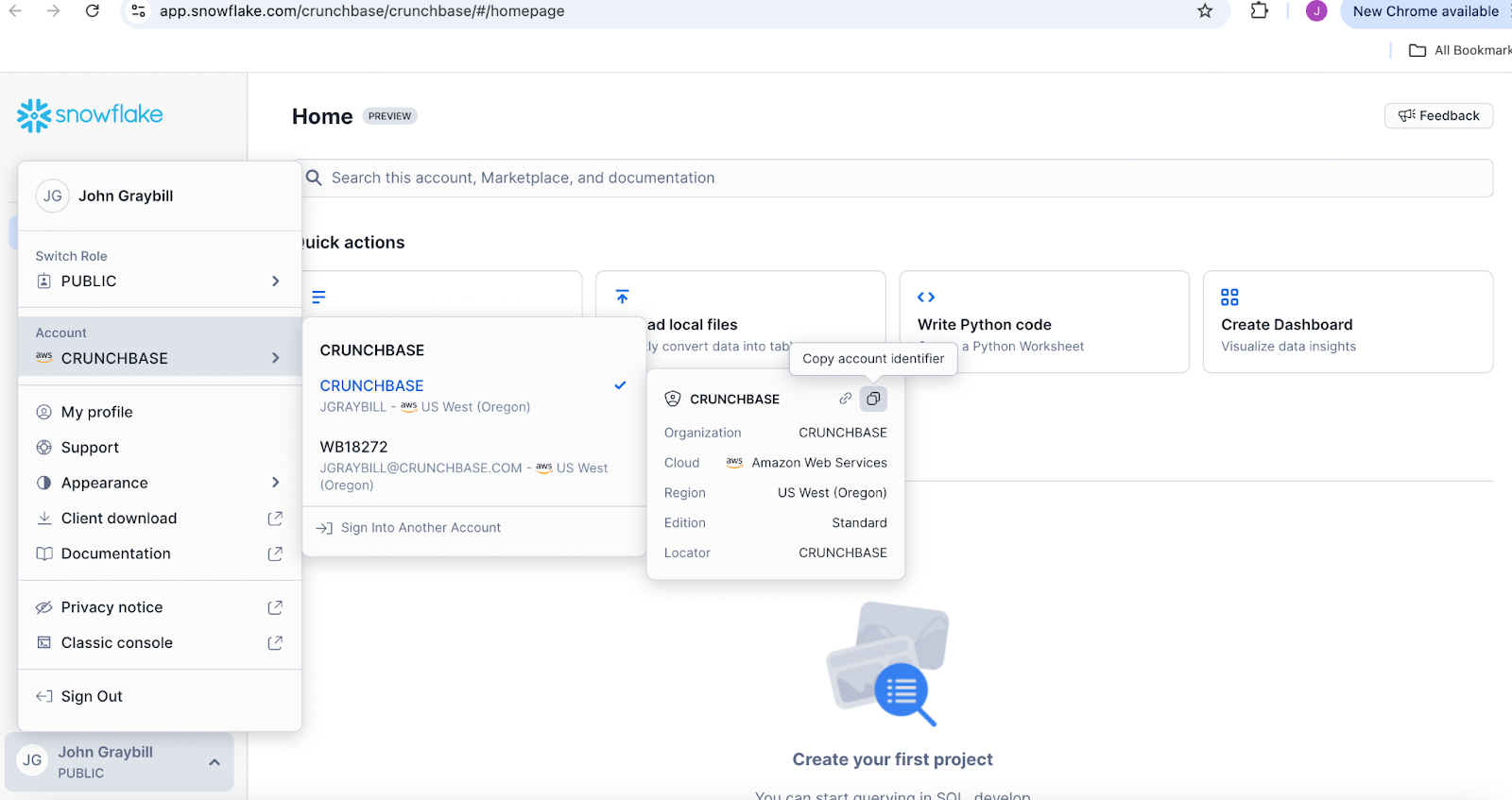This screenshot has width=1512, height=800.
Task: Open Privacy notice
Action: (x=160, y=607)
